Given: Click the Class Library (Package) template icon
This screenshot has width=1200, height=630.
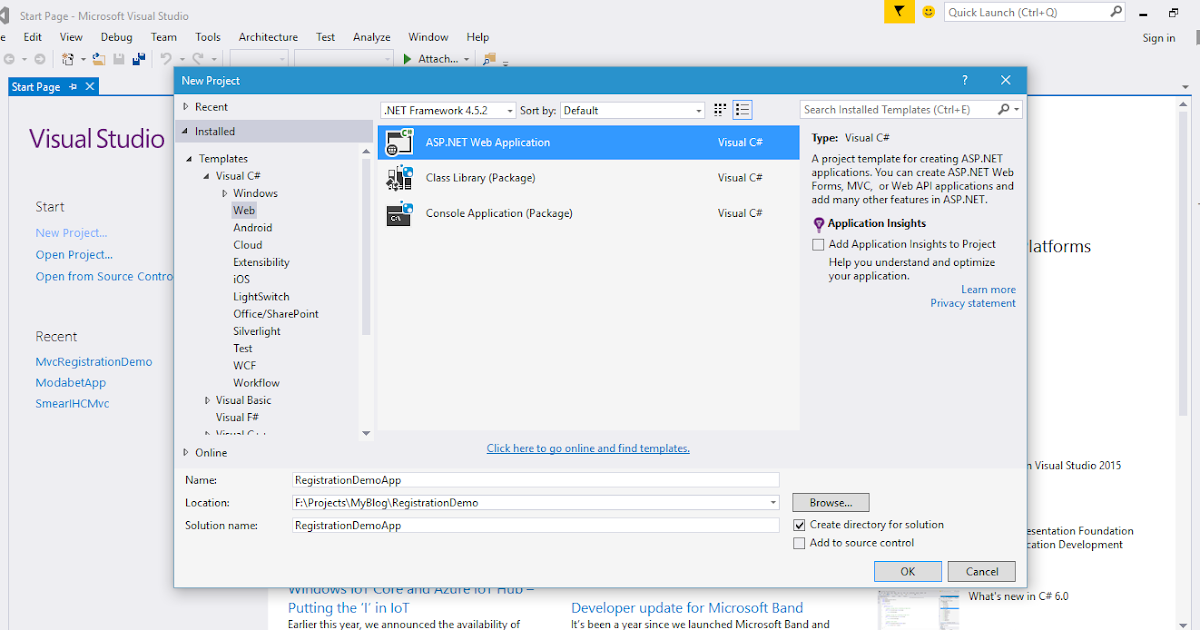Looking at the screenshot, I should click(400, 177).
